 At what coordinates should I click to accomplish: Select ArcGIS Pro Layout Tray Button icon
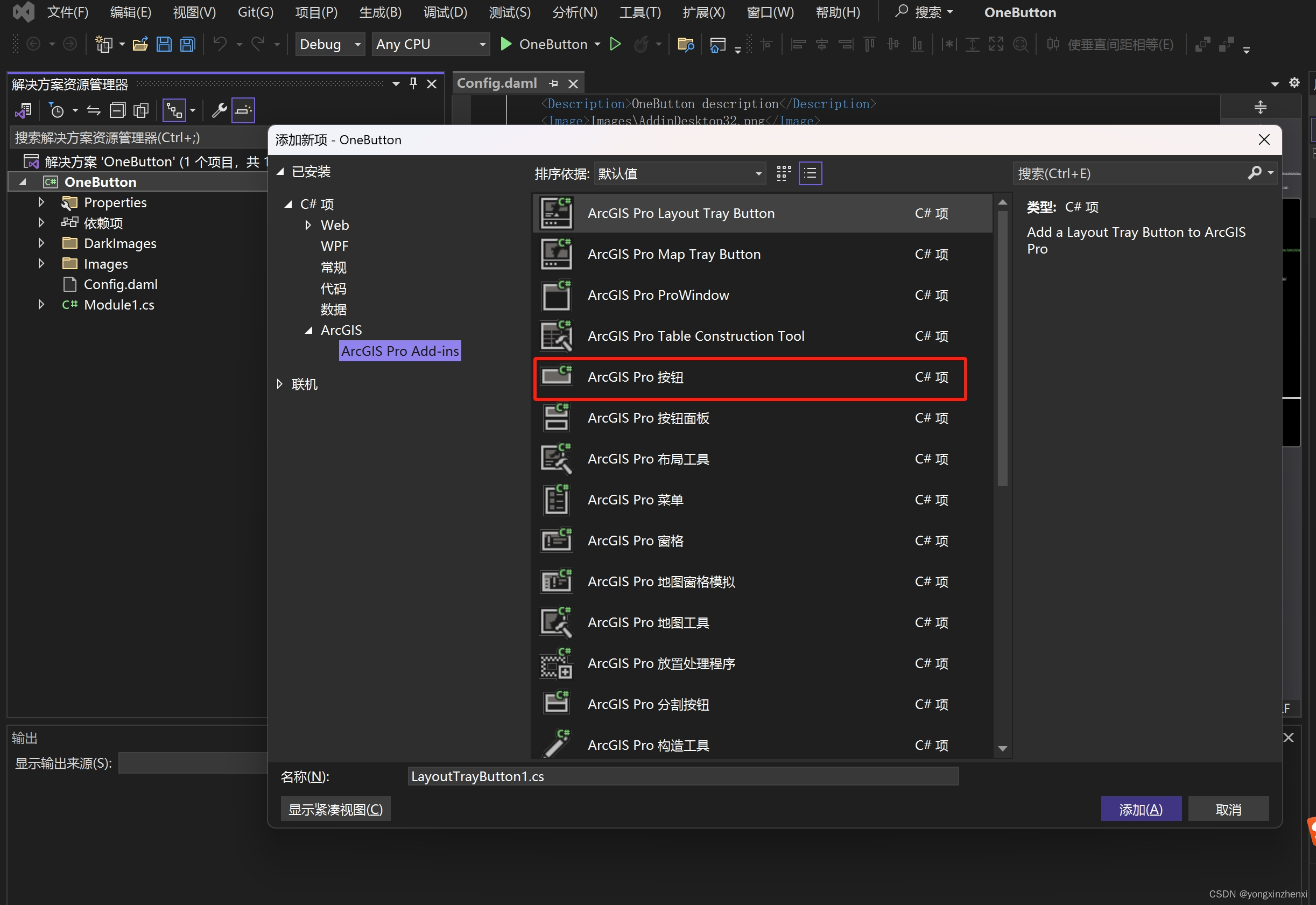pos(556,213)
